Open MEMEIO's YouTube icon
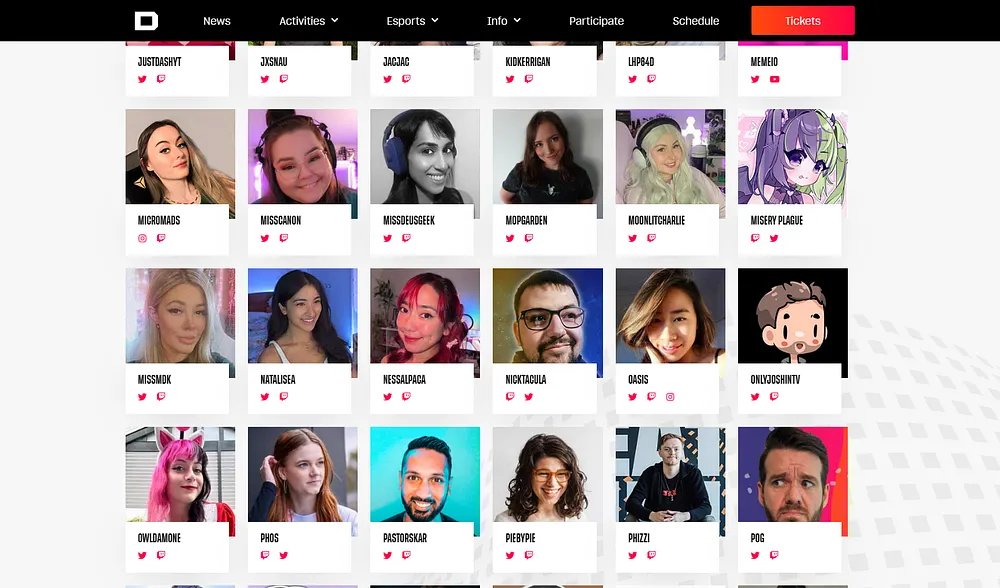 pyautogui.click(x=774, y=79)
